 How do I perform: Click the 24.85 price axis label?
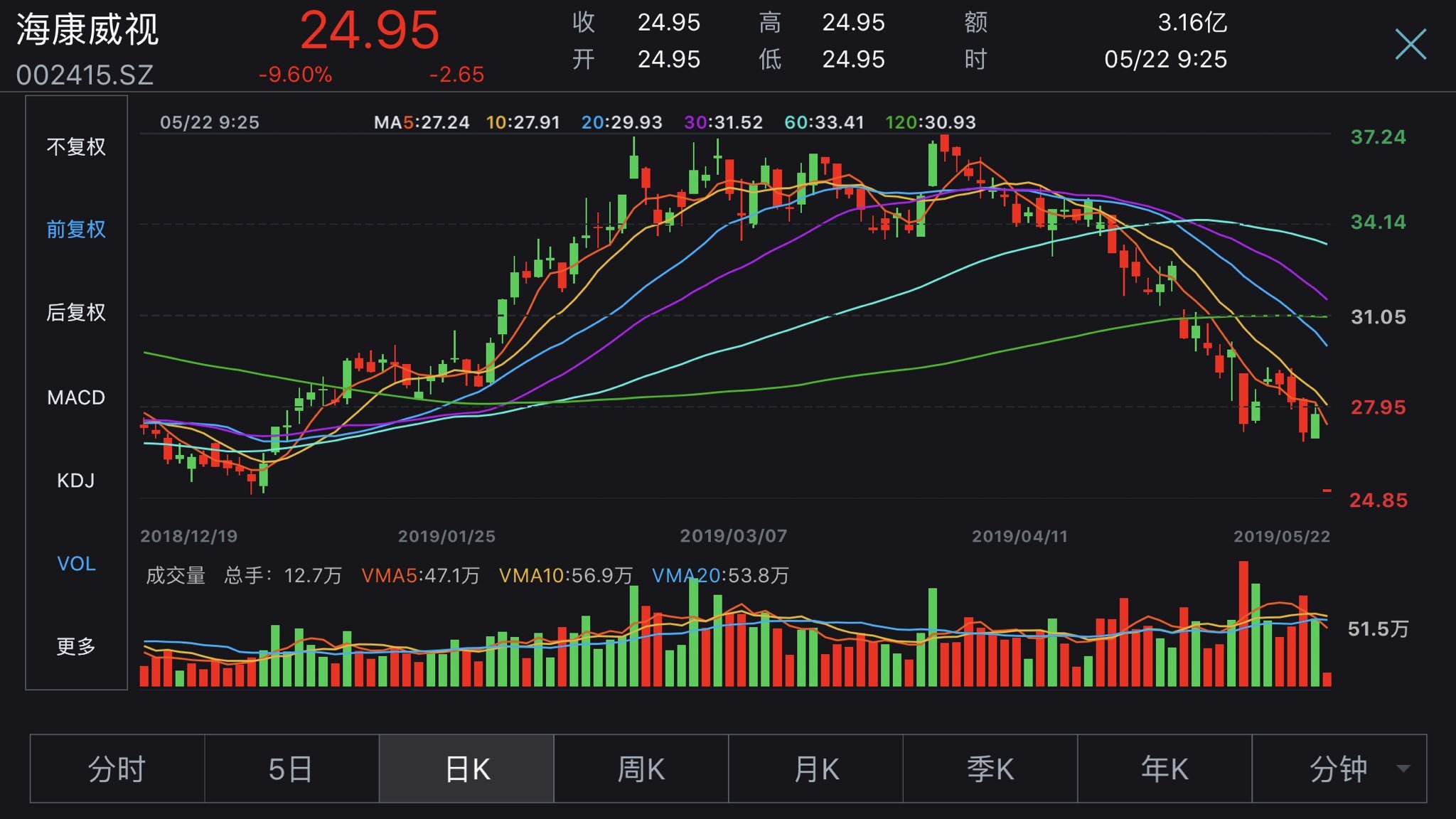1379,500
